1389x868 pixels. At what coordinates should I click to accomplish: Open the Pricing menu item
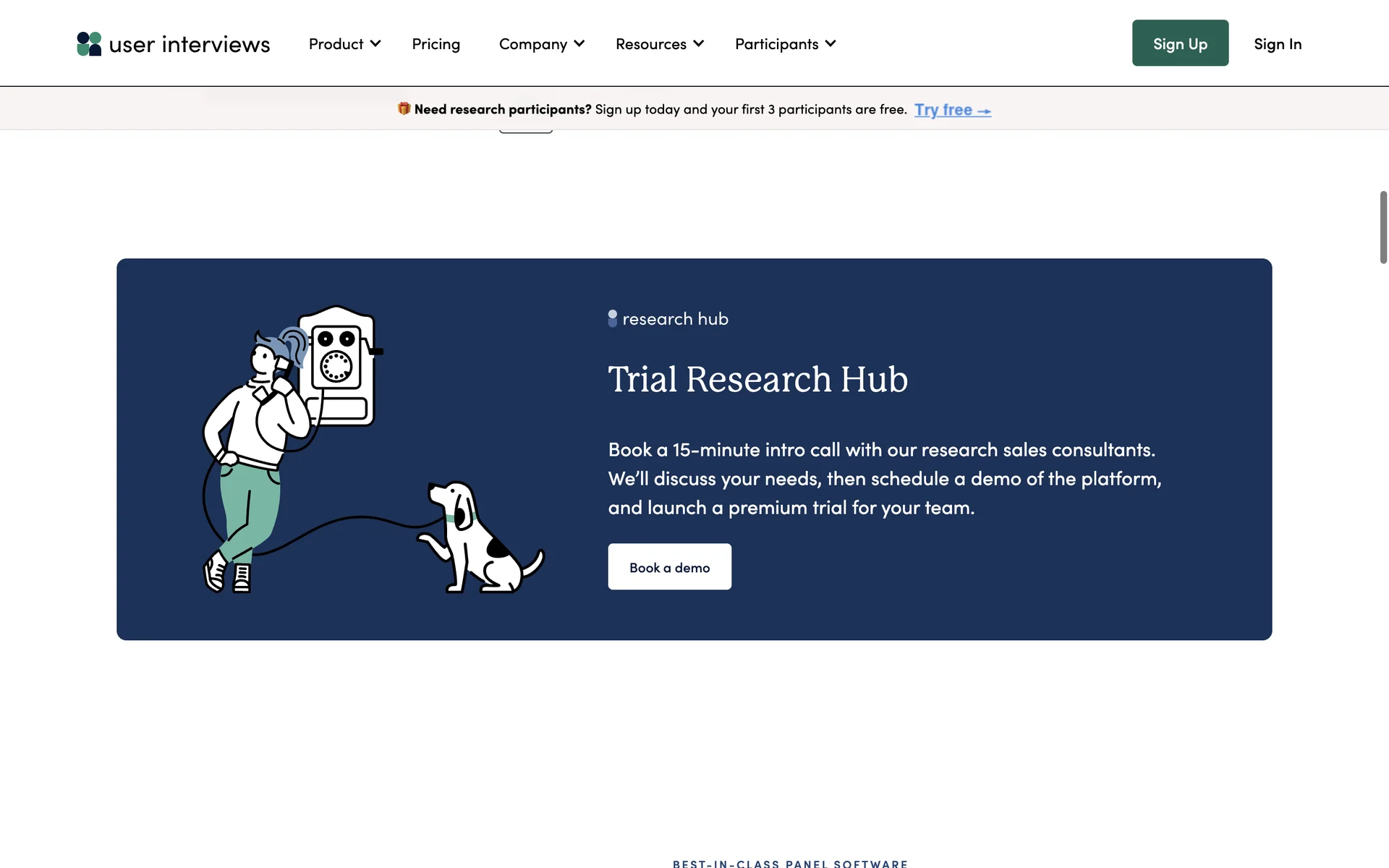coord(436,44)
